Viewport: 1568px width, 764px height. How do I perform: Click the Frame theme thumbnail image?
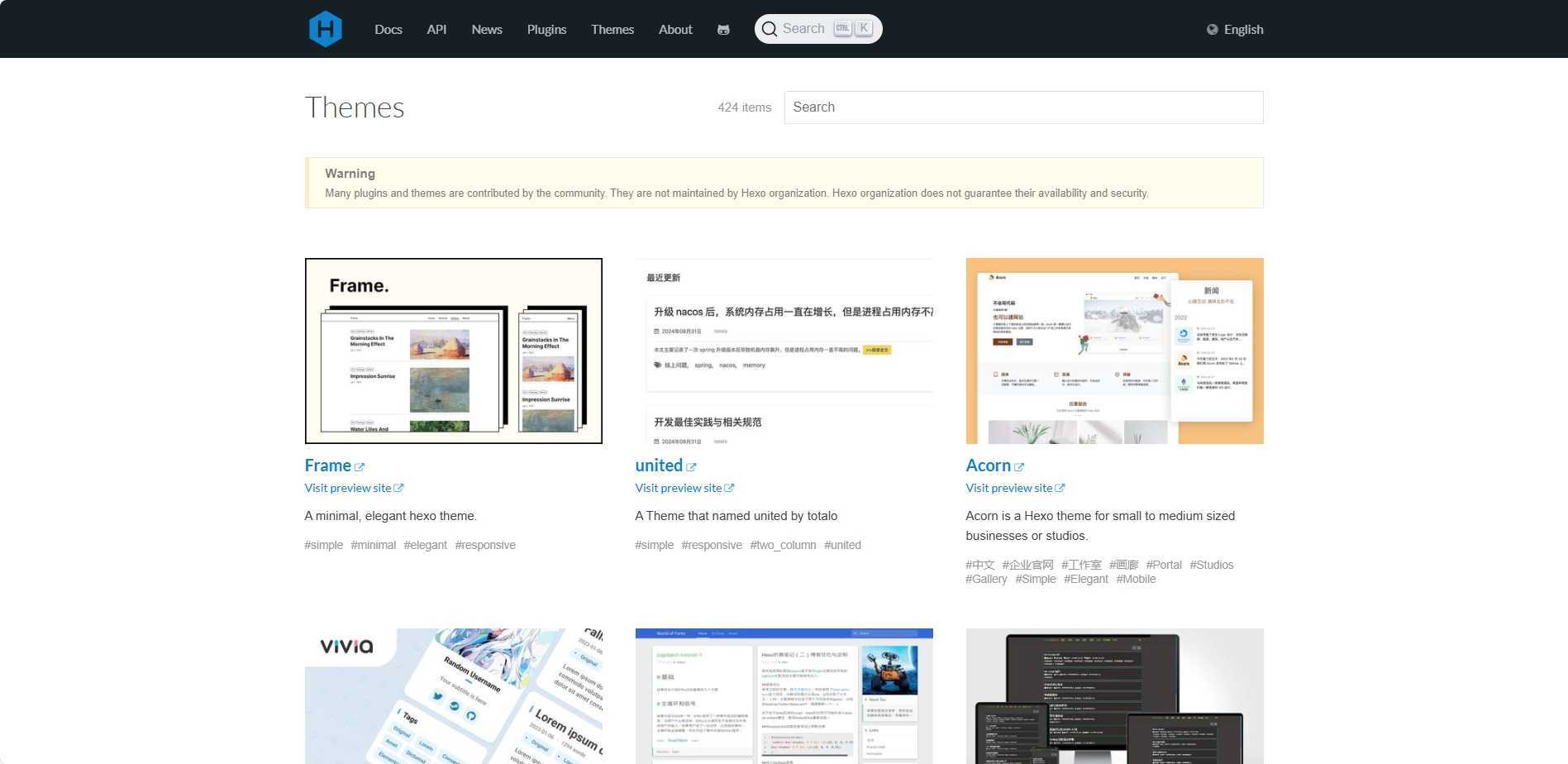click(x=453, y=351)
